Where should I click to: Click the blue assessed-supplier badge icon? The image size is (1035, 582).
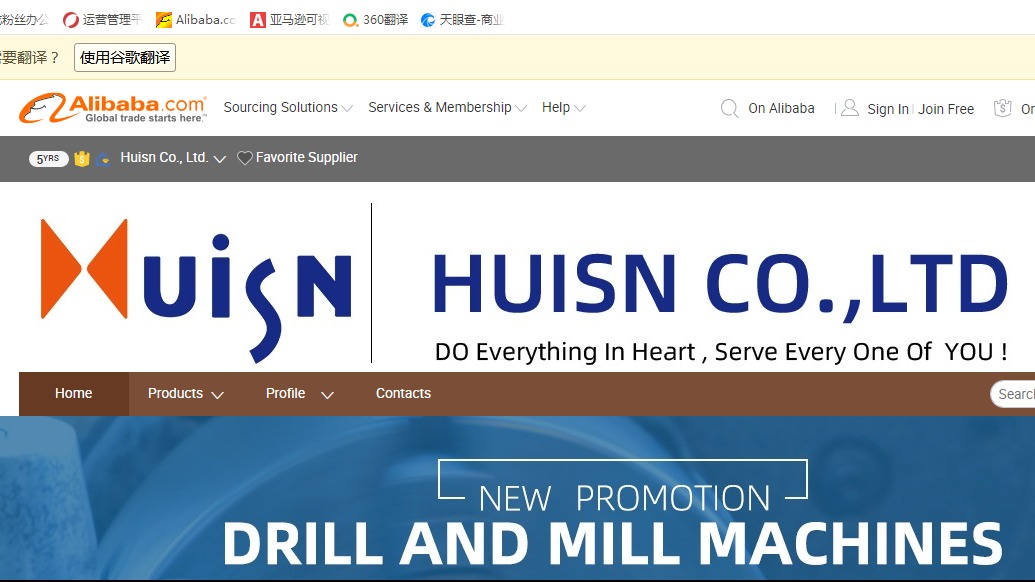click(103, 158)
